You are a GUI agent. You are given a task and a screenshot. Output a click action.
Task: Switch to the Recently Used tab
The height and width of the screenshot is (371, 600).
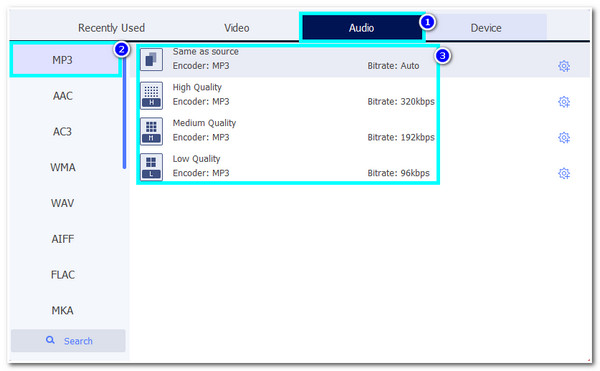[x=111, y=28]
